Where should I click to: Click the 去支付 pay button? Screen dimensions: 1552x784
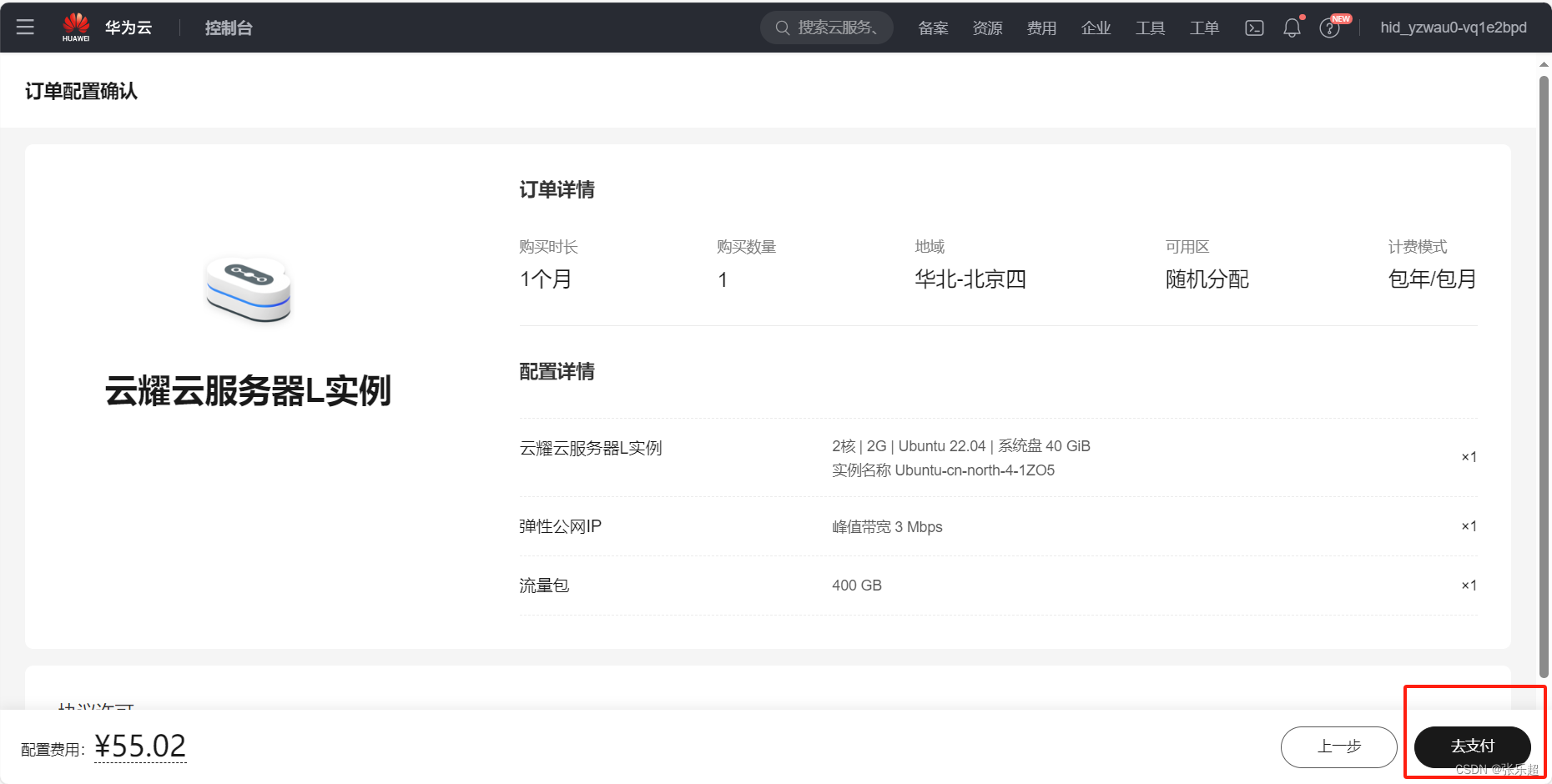pos(1472,746)
